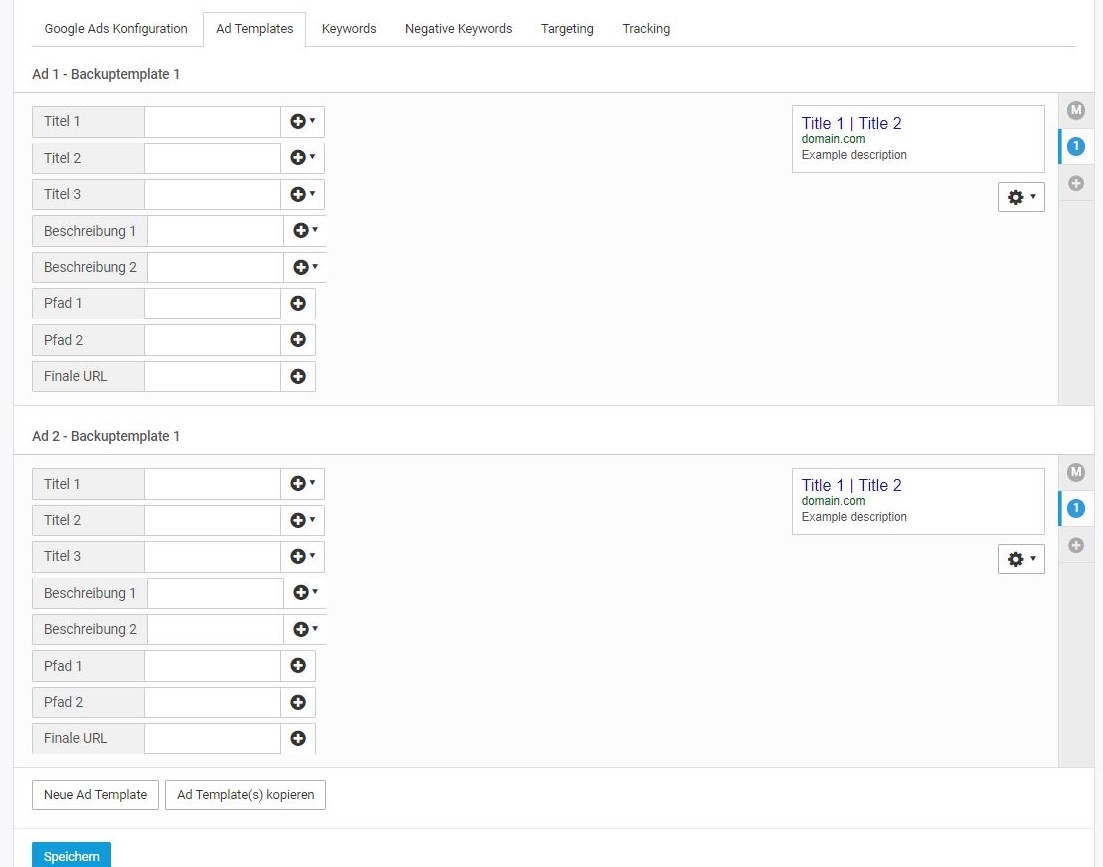
Task: Select variant 1 badge for Ad 1
Action: point(1076,146)
